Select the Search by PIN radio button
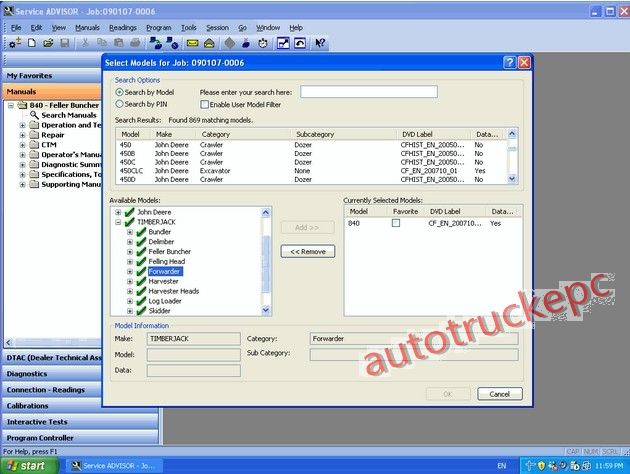Screen dimensions: 630x474 click(x=119, y=104)
